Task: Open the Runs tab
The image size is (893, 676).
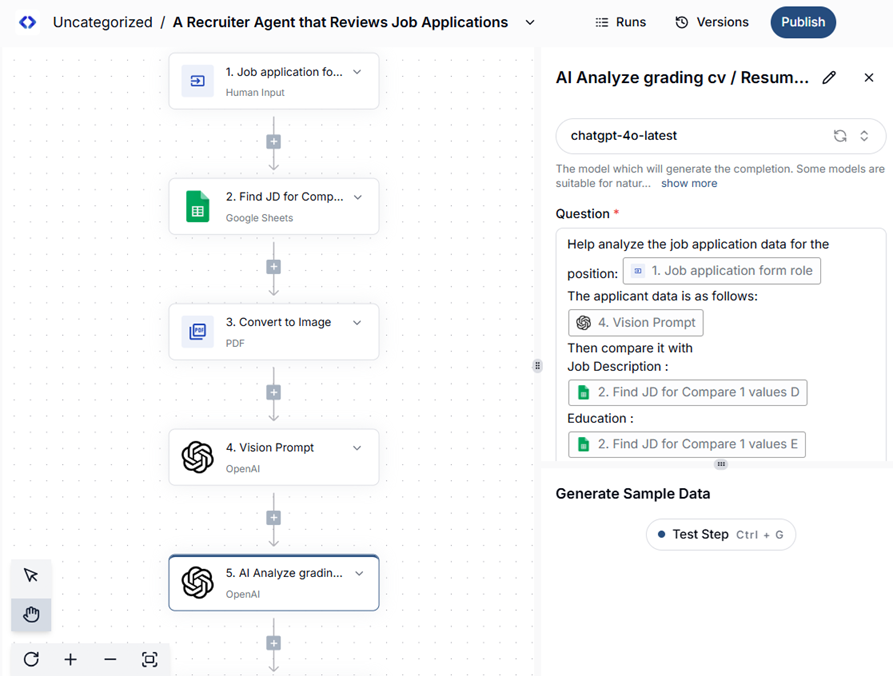Action: (x=620, y=22)
